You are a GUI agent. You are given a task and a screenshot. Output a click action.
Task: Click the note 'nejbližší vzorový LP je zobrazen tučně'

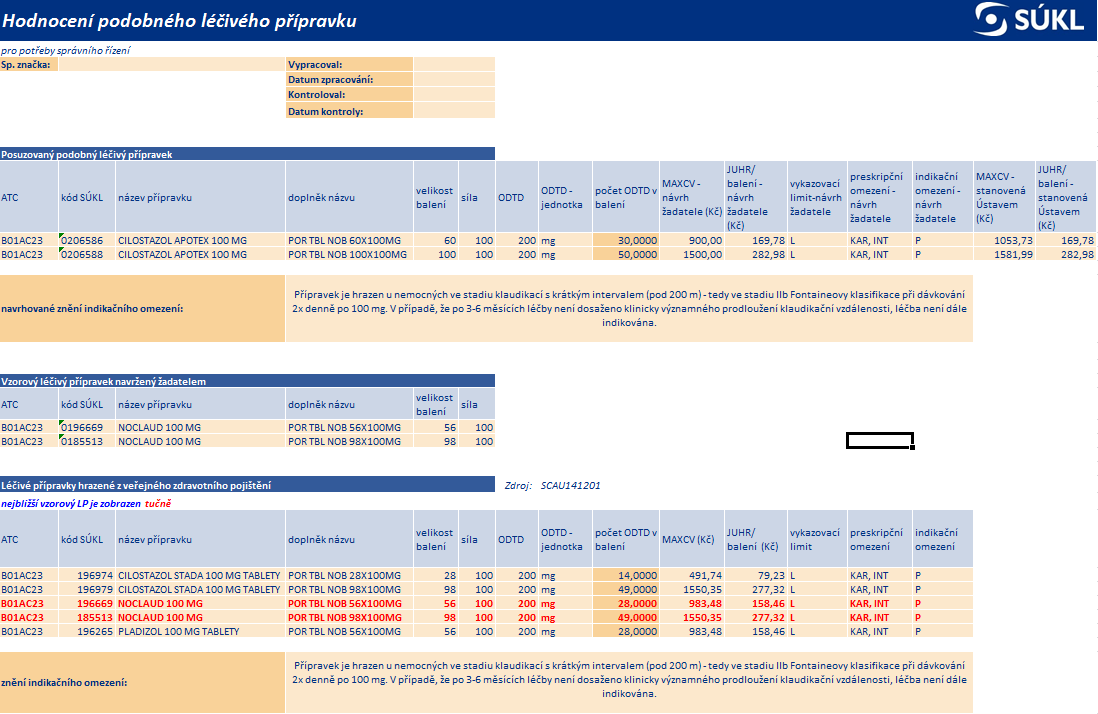(86, 503)
